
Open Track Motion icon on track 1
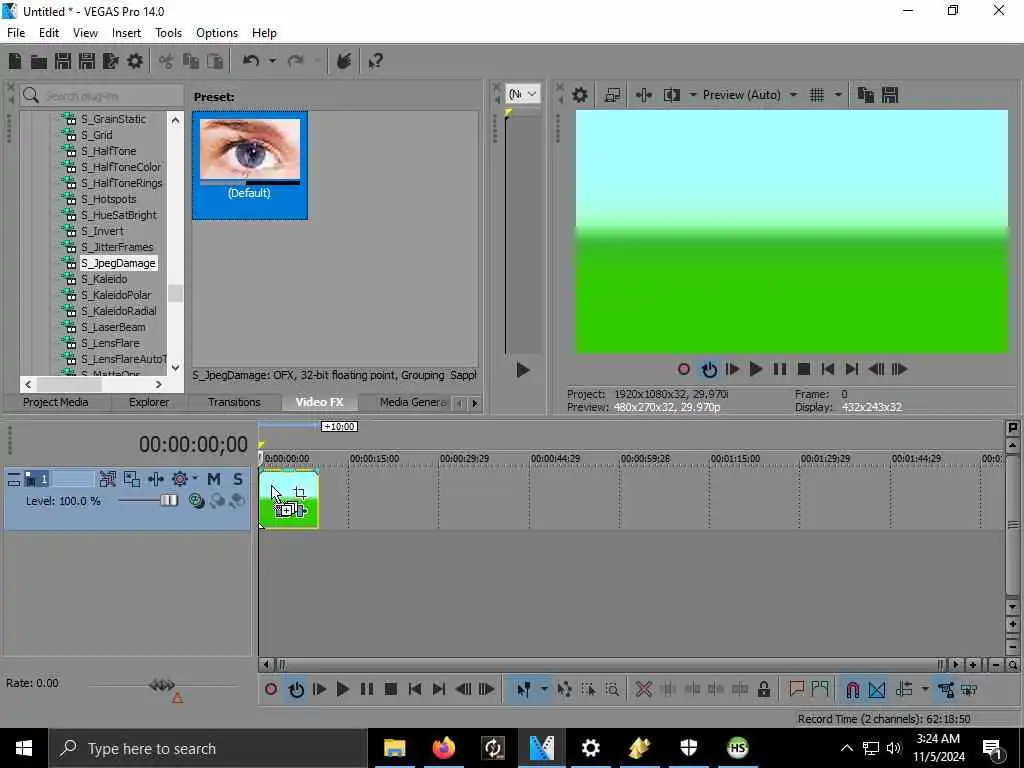click(x=132, y=479)
